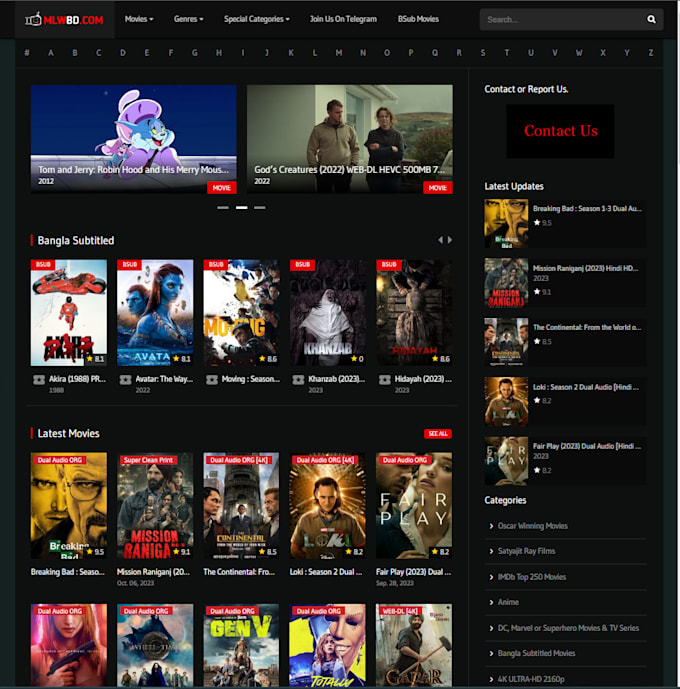Click the MLWBD.COM site logo
The height and width of the screenshot is (689, 680).
(x=64, y=19)
